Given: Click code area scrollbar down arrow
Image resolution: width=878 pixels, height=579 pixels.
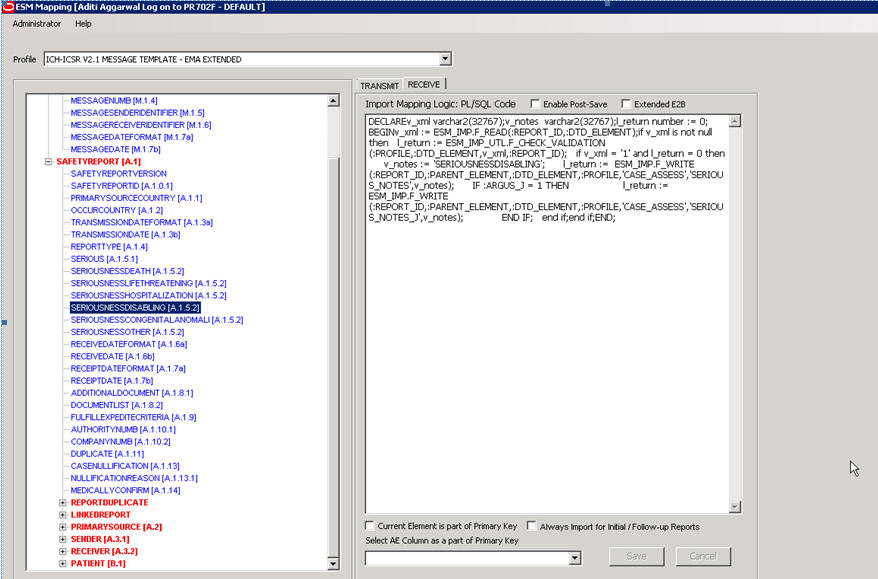Looking at the screenshot, I should (x=735, y=507).
